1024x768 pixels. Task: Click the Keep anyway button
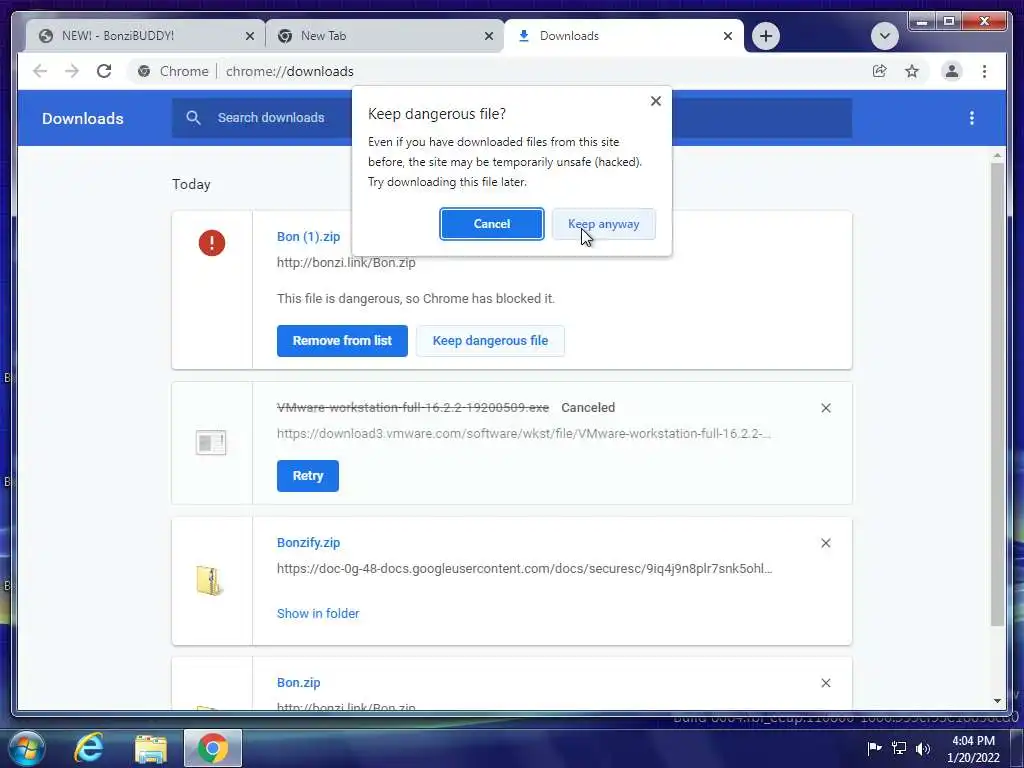tap(603, 224)
